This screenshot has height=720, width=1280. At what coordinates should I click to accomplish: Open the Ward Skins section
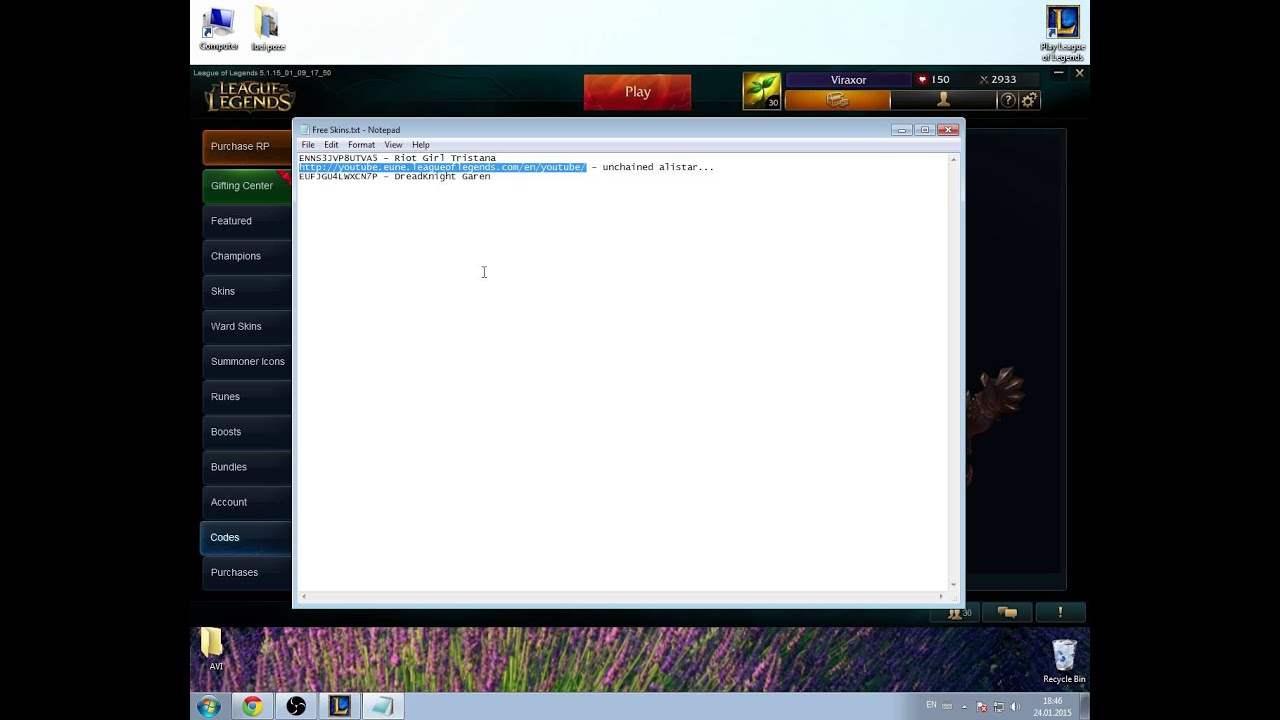click(246, 326)
